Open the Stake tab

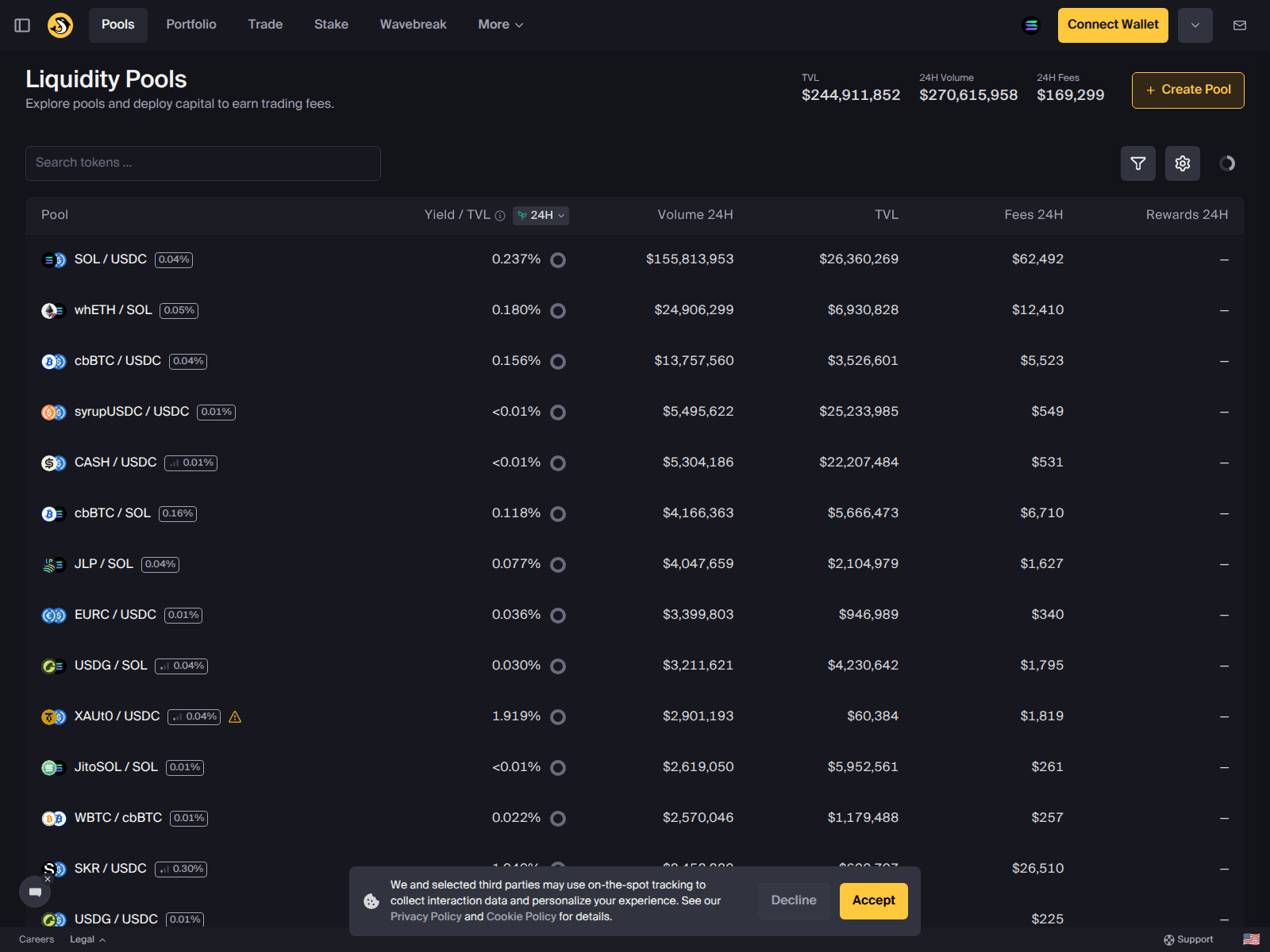(331, 25)
